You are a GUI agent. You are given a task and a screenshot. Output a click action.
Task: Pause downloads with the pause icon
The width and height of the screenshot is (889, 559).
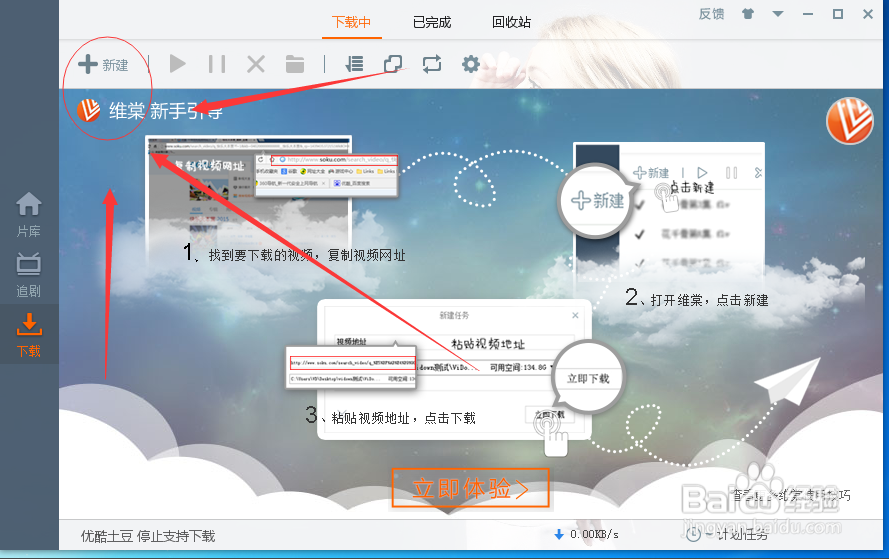pos(217,64)
